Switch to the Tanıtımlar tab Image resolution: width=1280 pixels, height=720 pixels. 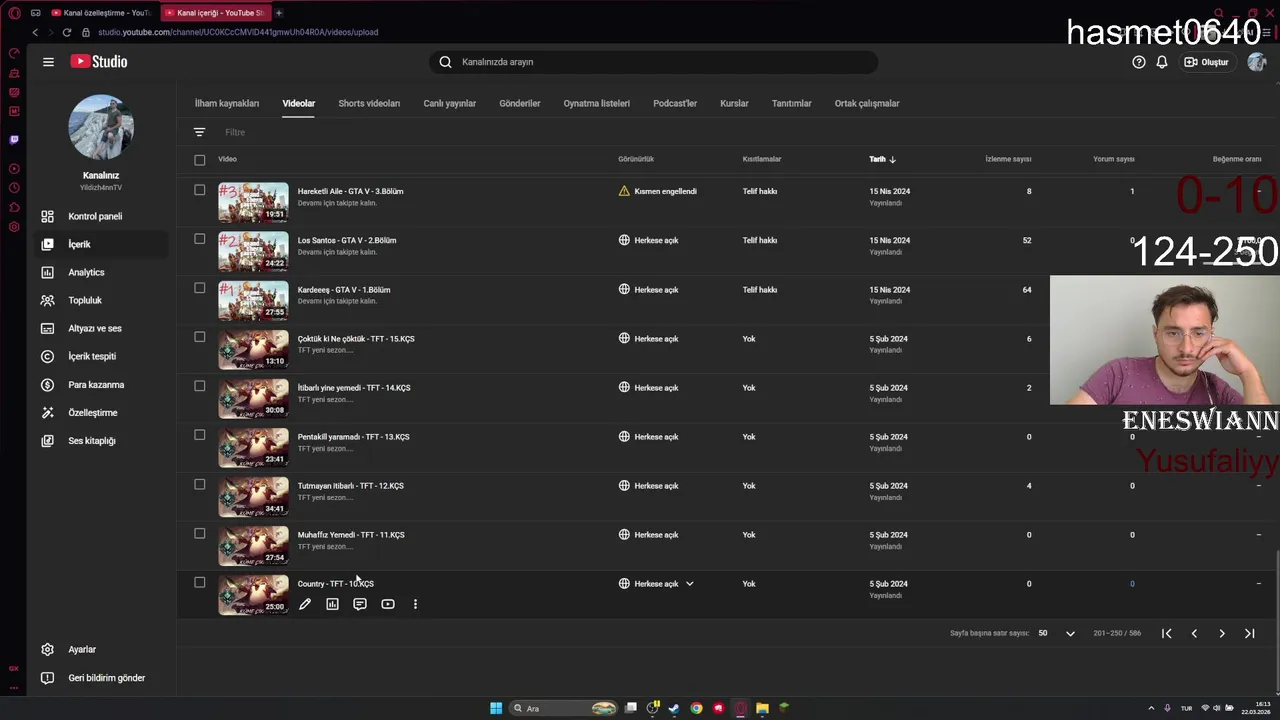click(792, 103)
